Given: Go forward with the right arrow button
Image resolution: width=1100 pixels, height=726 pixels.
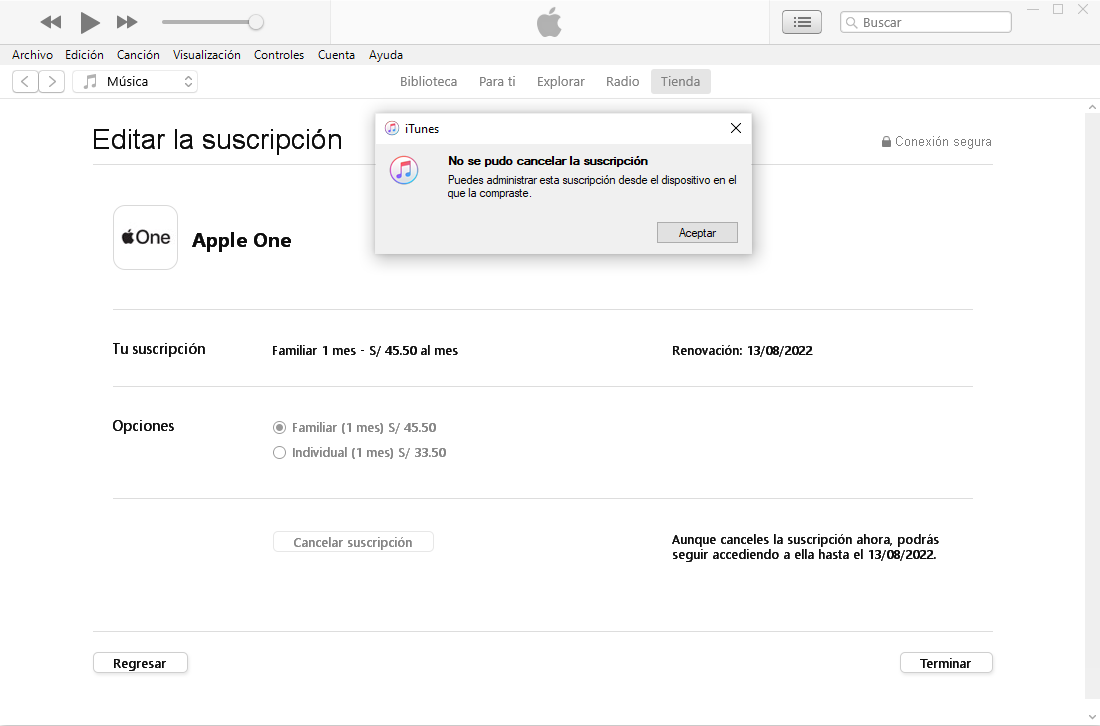Looking at the screenshot, I should (52, 81).
